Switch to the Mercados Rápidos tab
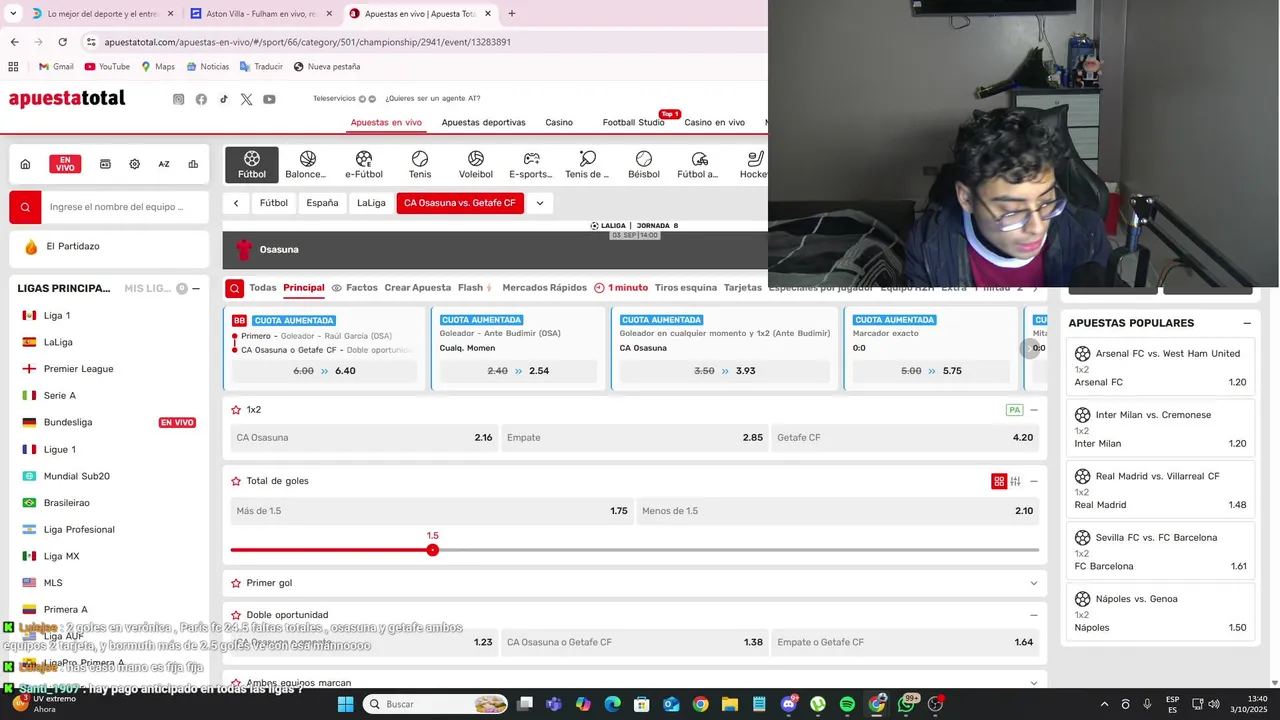Image resolution: width=1280 pixels, height=720 pixels. click(544, 288)
